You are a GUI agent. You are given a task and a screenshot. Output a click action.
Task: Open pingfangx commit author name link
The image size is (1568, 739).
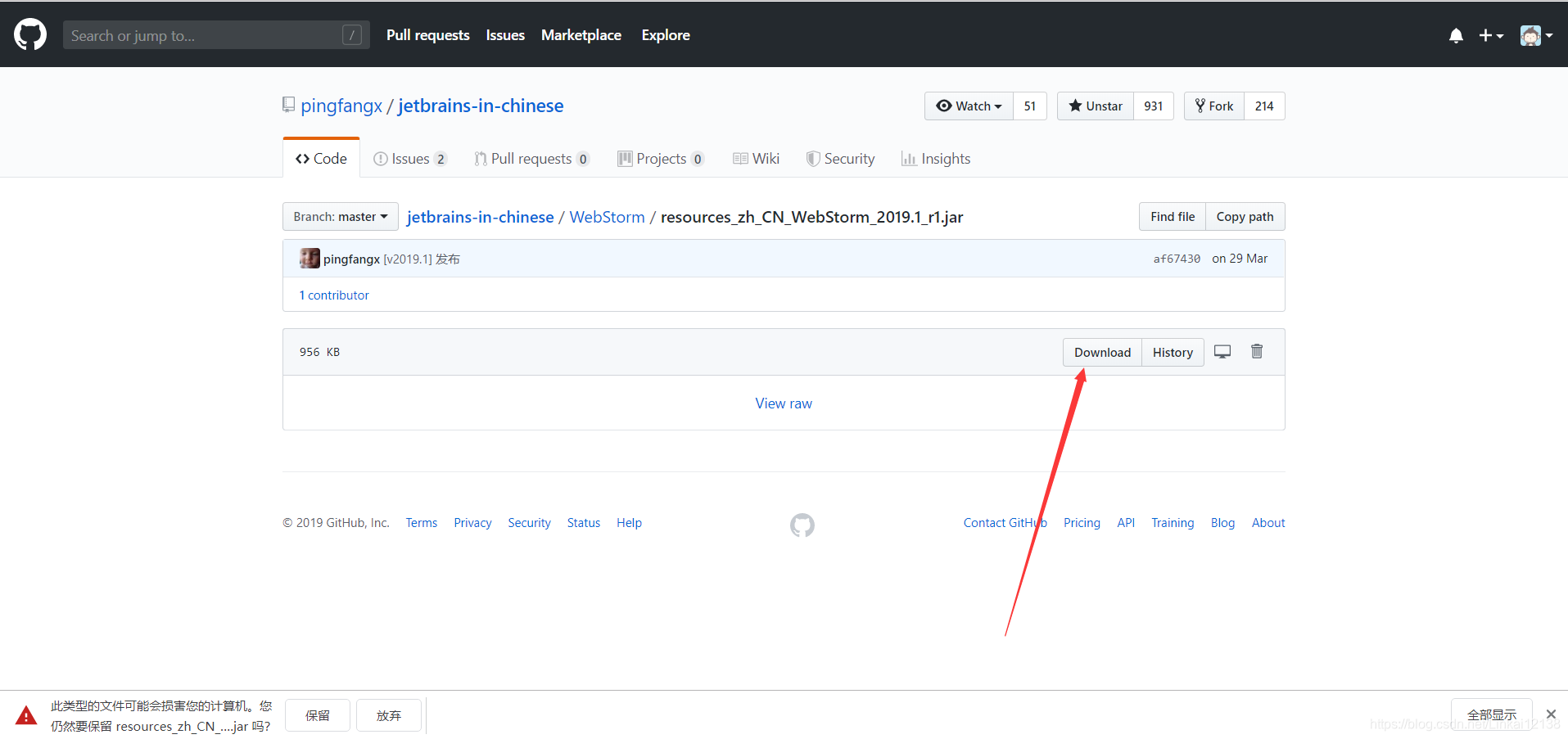click(x=351, y=259)
